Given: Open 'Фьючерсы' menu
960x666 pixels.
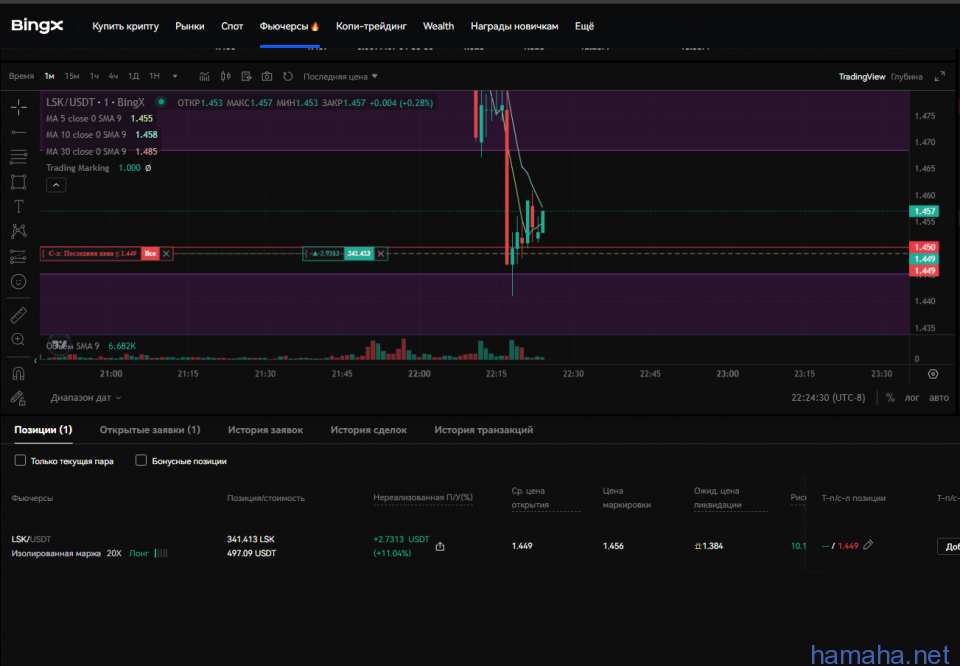Looking at the screenshot, I should (x=289, y=26).
